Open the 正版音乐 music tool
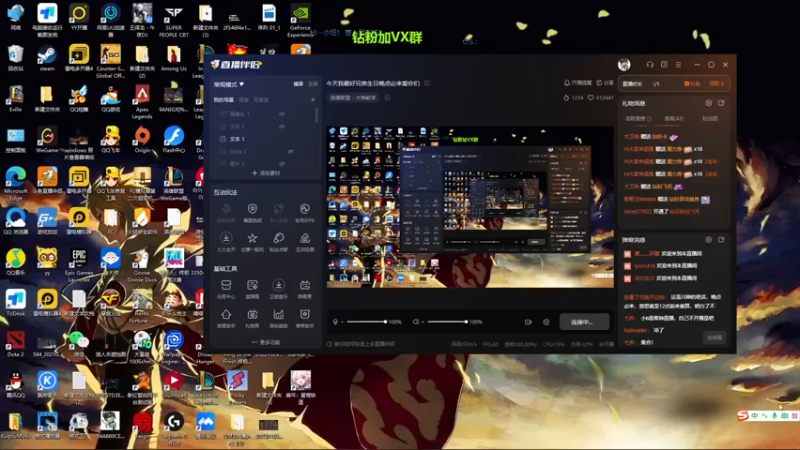Viewport: 800px width, 450px height. click(279, 289)
